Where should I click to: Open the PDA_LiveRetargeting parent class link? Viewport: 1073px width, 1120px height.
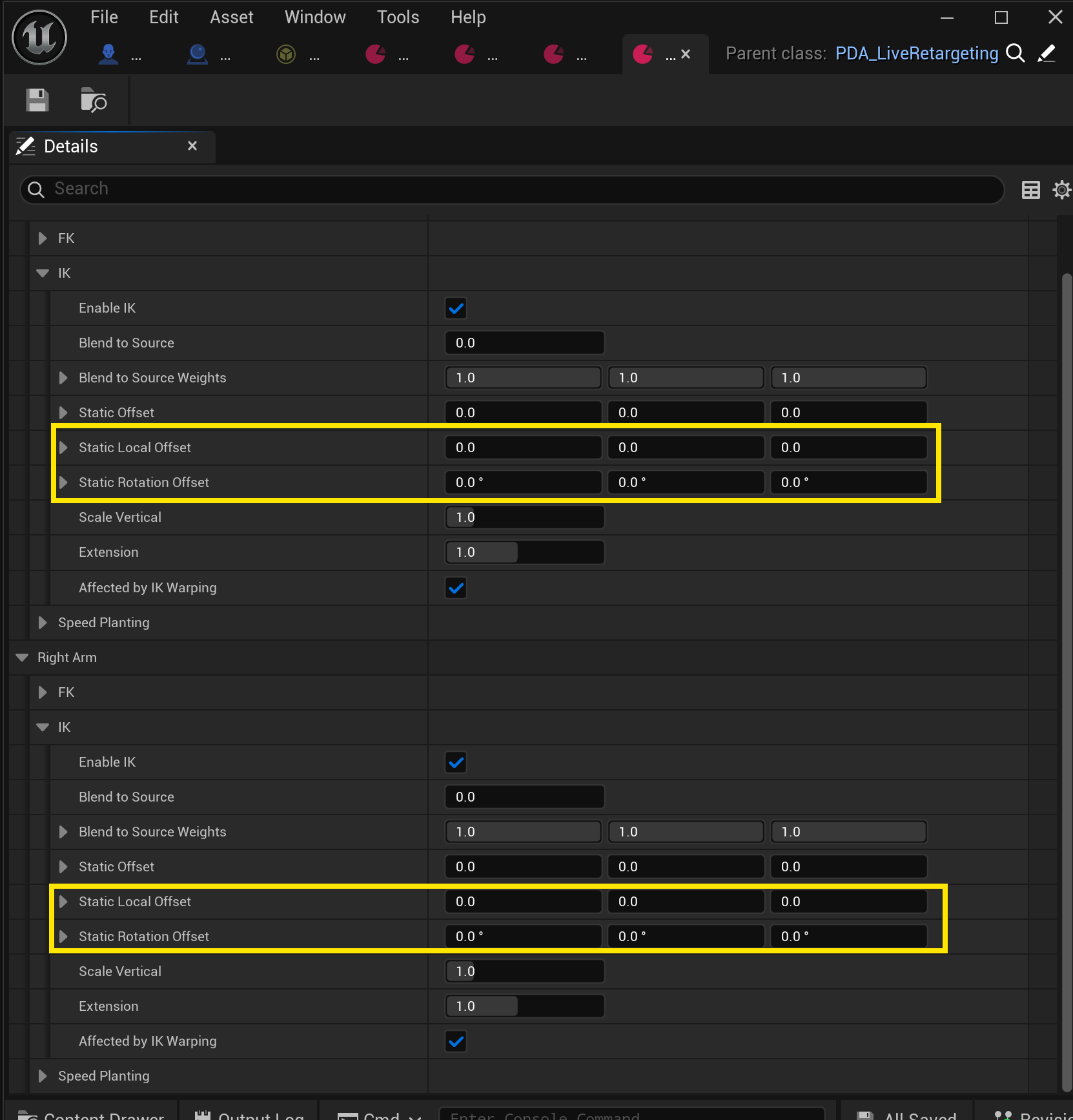[916, 53]
